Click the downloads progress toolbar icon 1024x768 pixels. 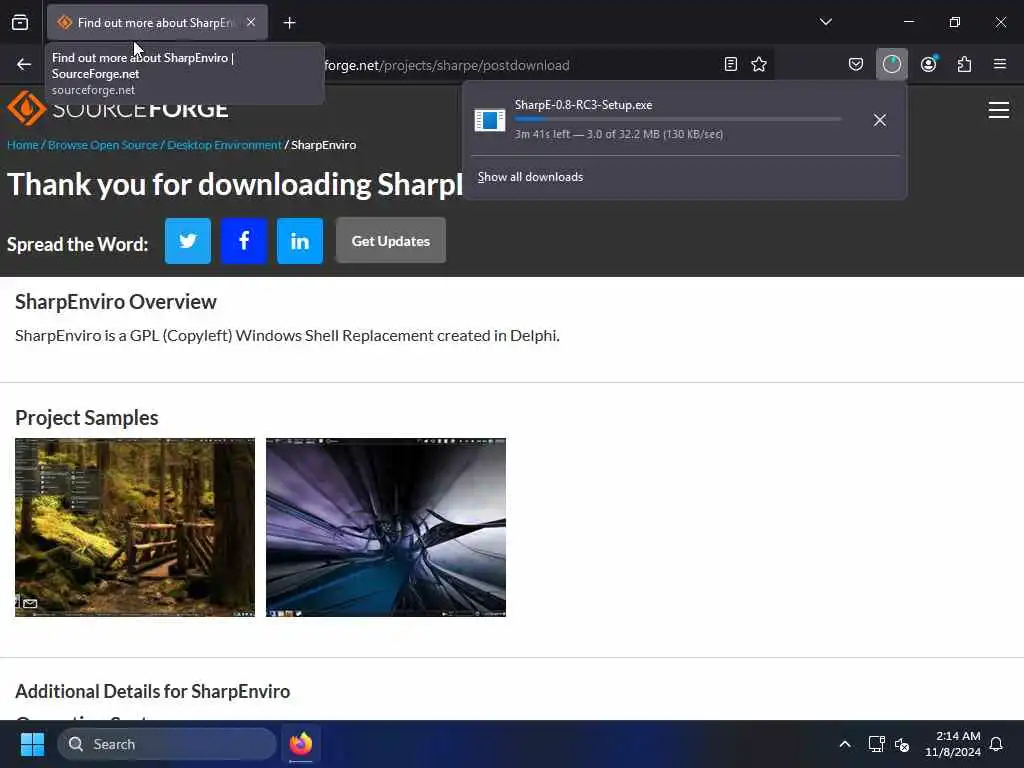tap(891, 64)
